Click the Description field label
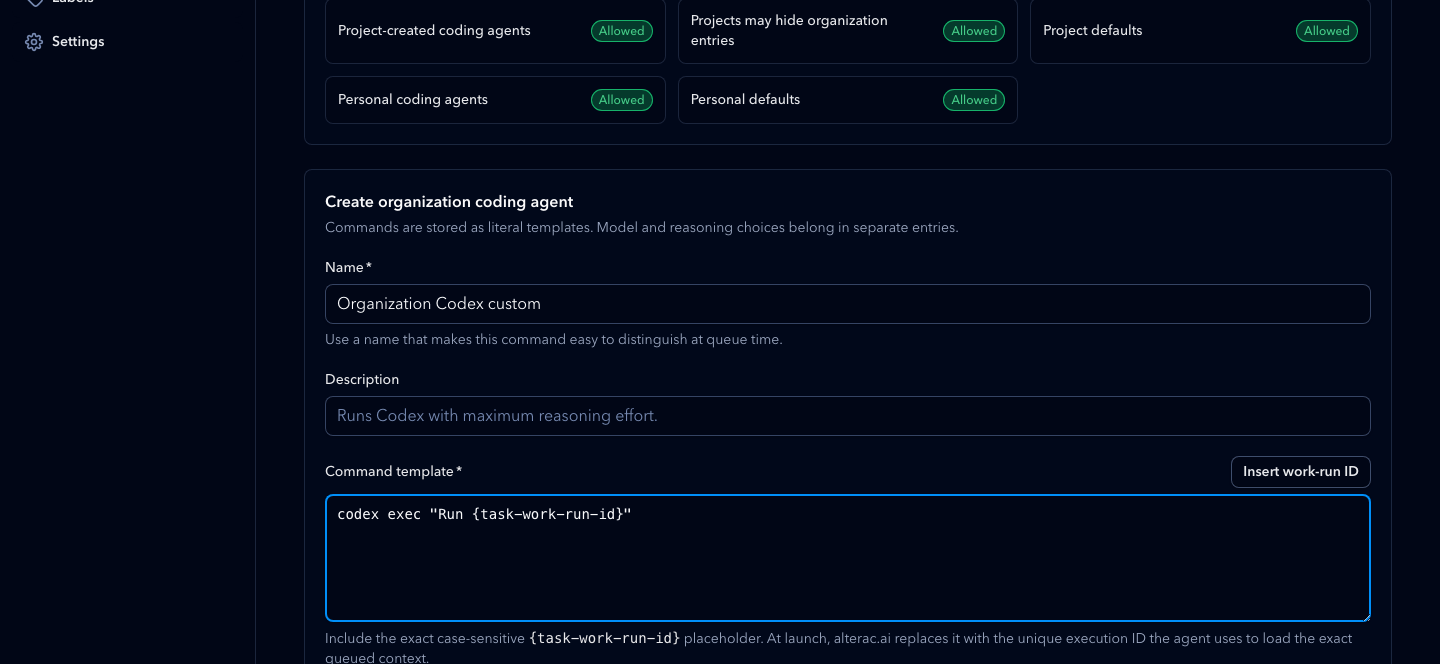Image resolution: width=1440 pixels, height=664 pixels. [x=362, y=379]
